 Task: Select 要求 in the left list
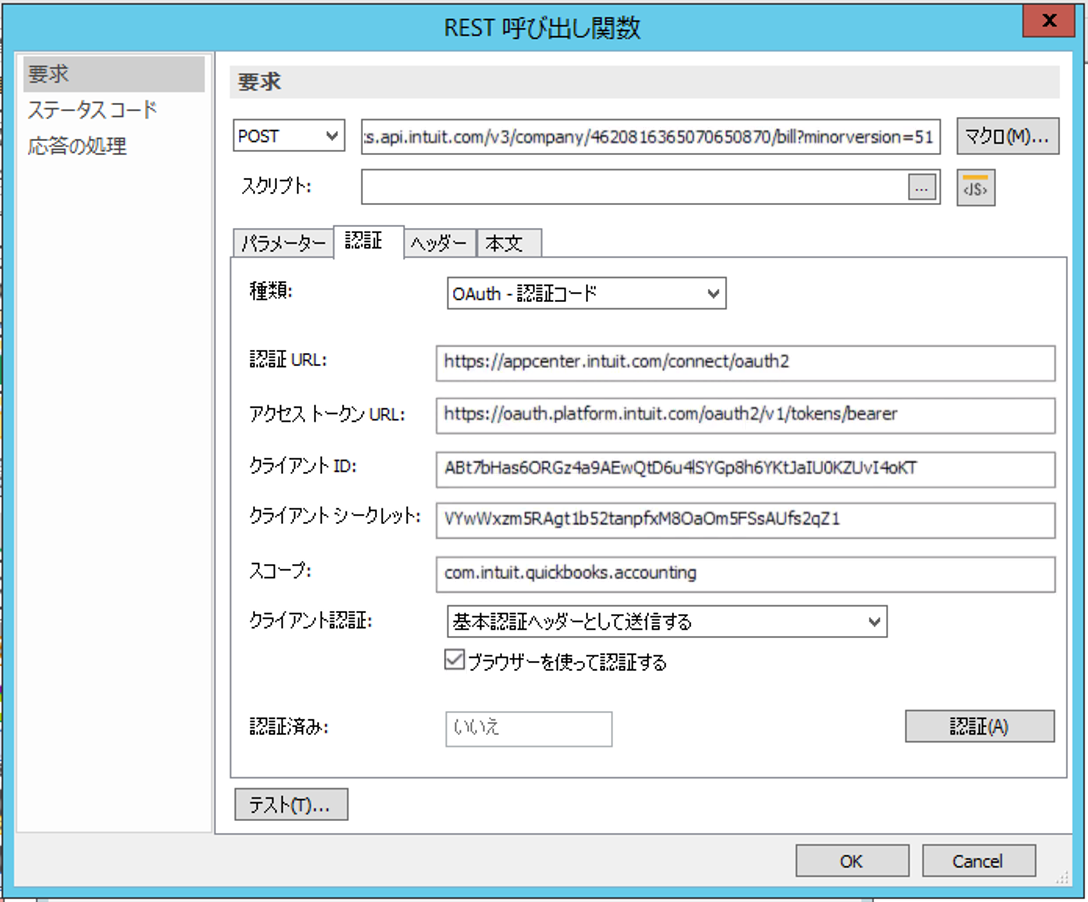click(114, 74)
